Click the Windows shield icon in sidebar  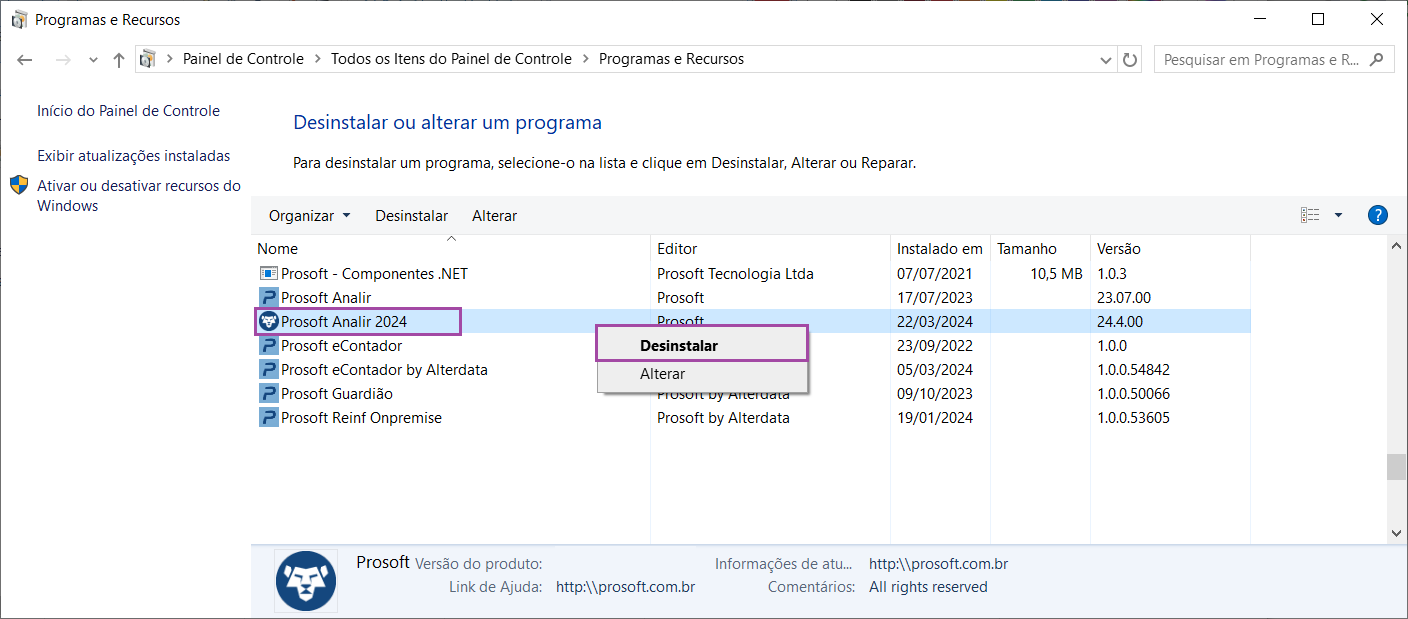[x=19, y=185]
